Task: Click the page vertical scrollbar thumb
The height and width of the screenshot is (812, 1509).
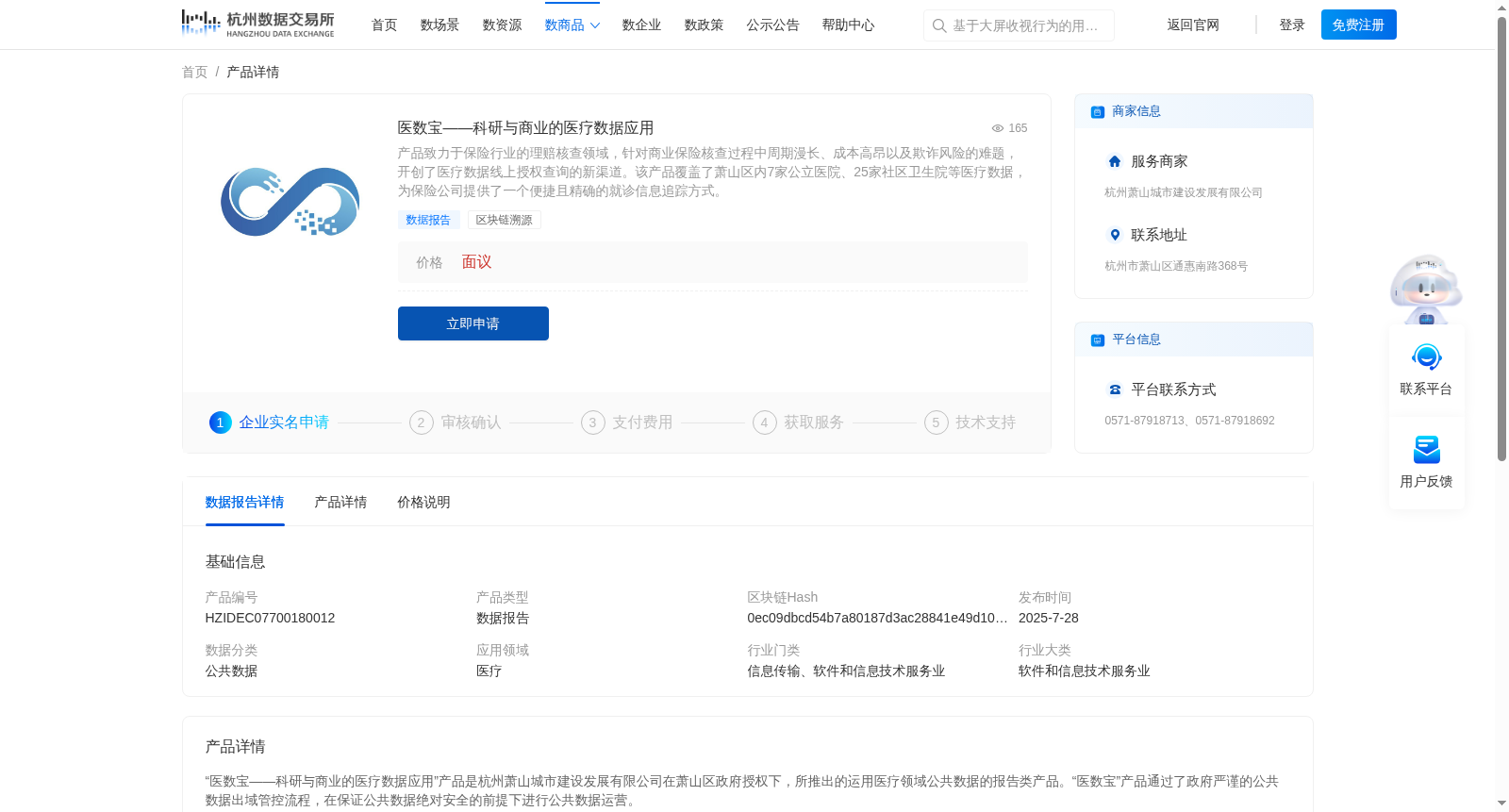Action: coord(1501,239)
